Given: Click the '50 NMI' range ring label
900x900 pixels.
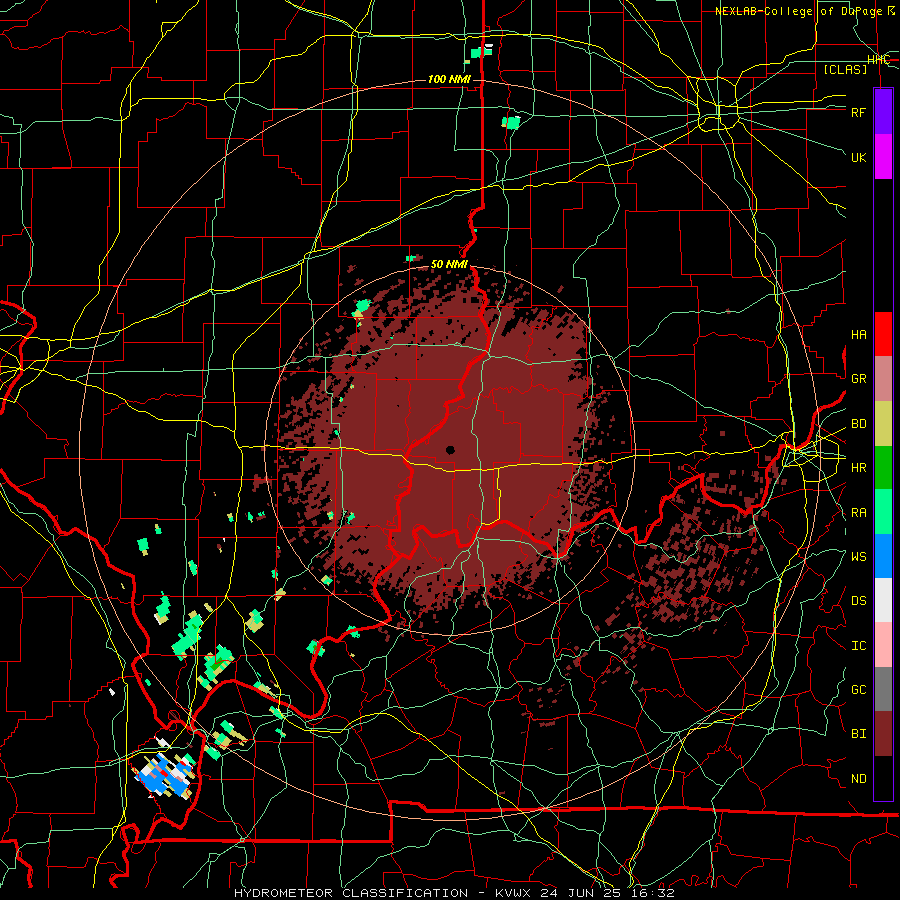Looking at the screenshot, I should pos(449,264).
